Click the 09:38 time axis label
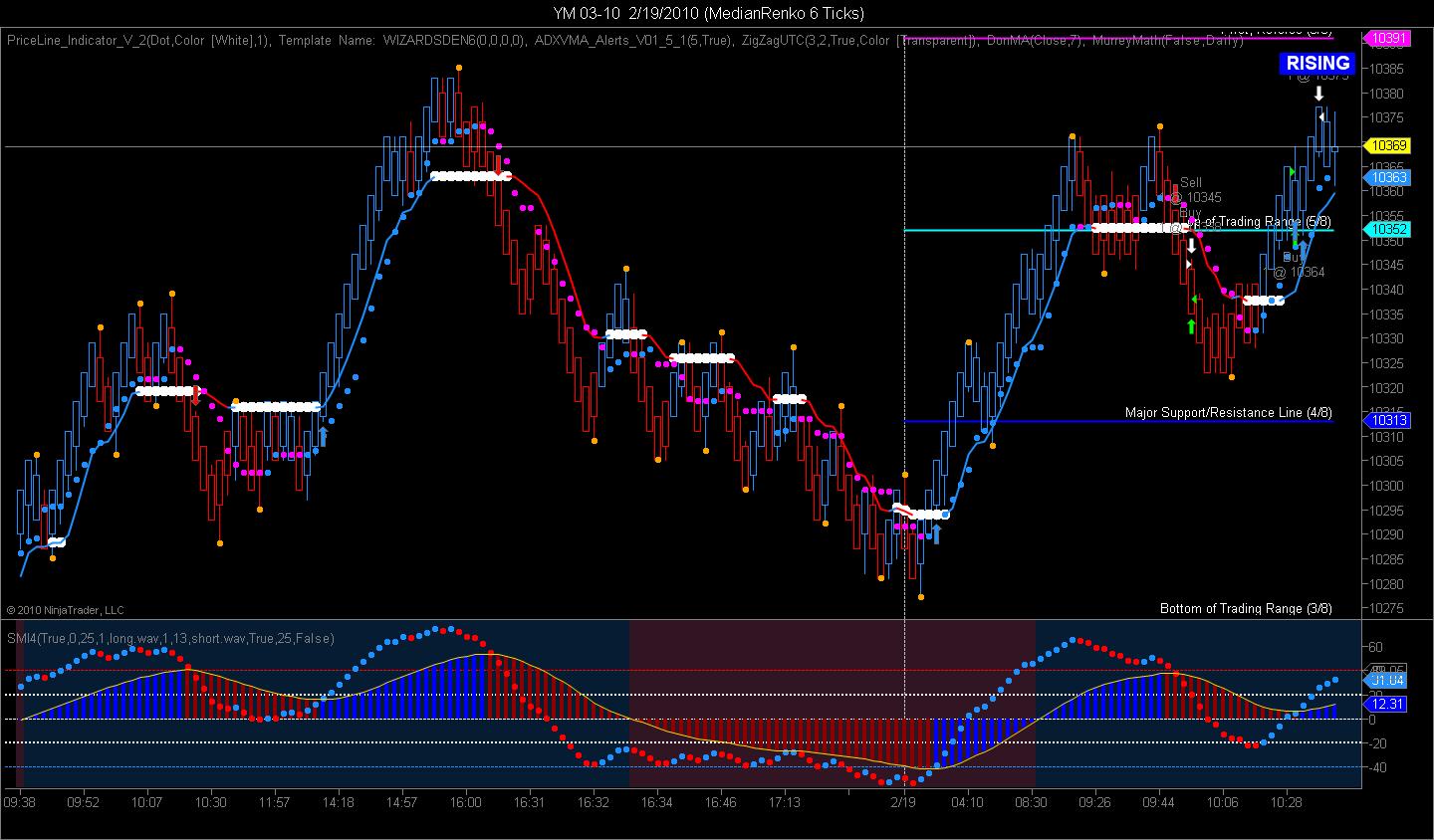 [20, 802]
